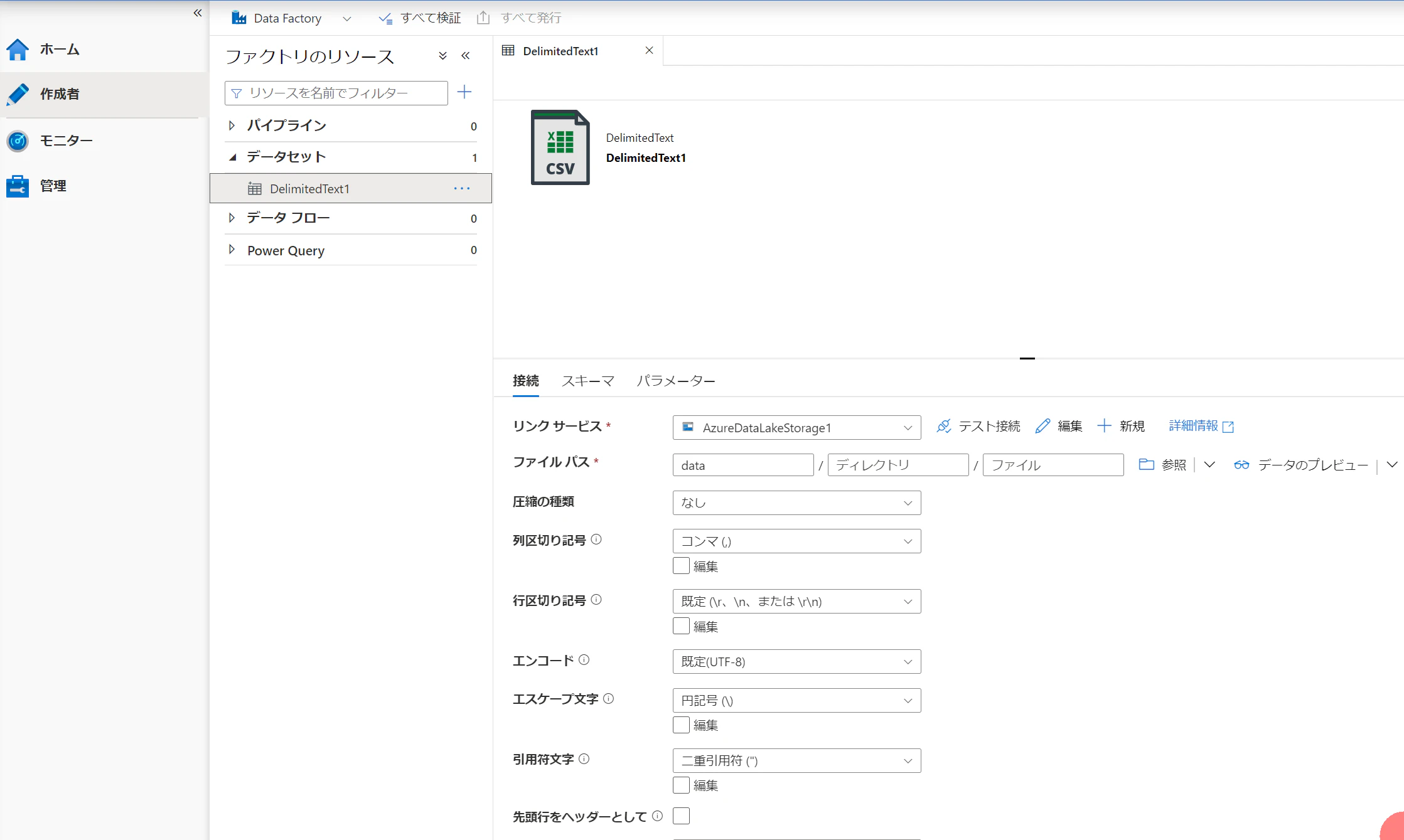This screenshot has width=1404, height=840.
Task: Click the 参照 folder browse icon
Action: click(1146, 465)
